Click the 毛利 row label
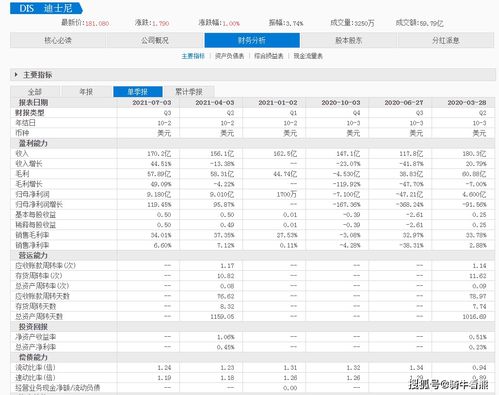499x395 pixels. (22, 174)
